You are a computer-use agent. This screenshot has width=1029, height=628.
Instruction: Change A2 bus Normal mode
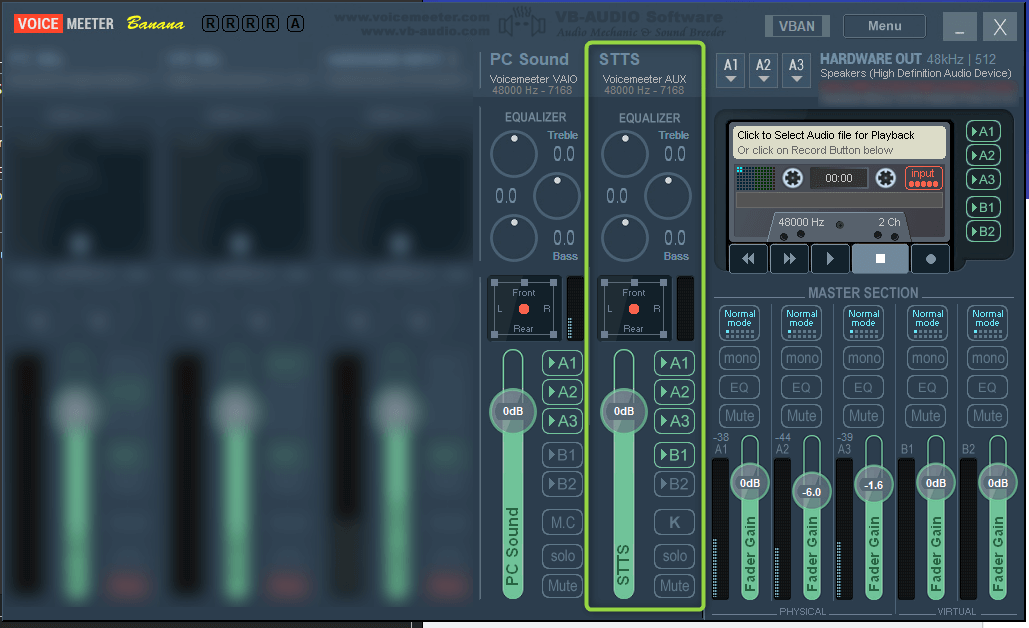click(x=801, y=322)
